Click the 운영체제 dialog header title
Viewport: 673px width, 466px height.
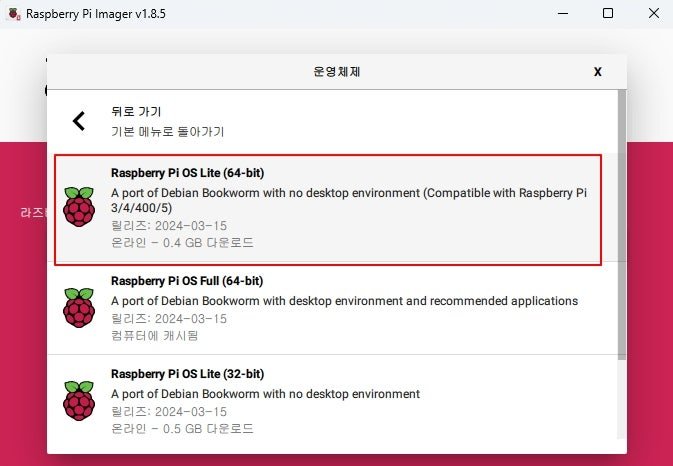336,72
